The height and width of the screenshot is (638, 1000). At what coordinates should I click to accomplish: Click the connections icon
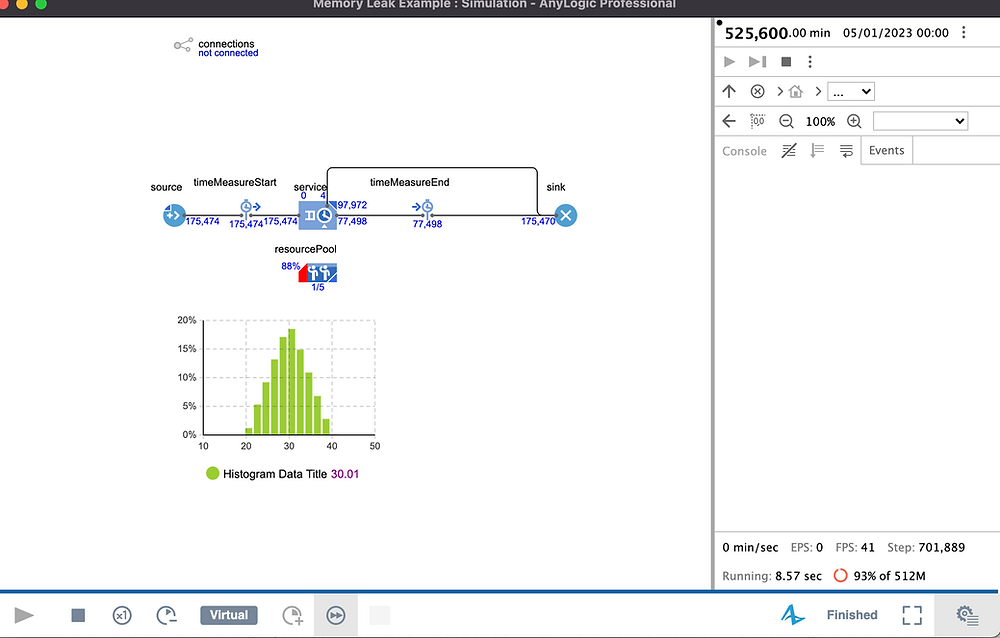click(183, 45)
